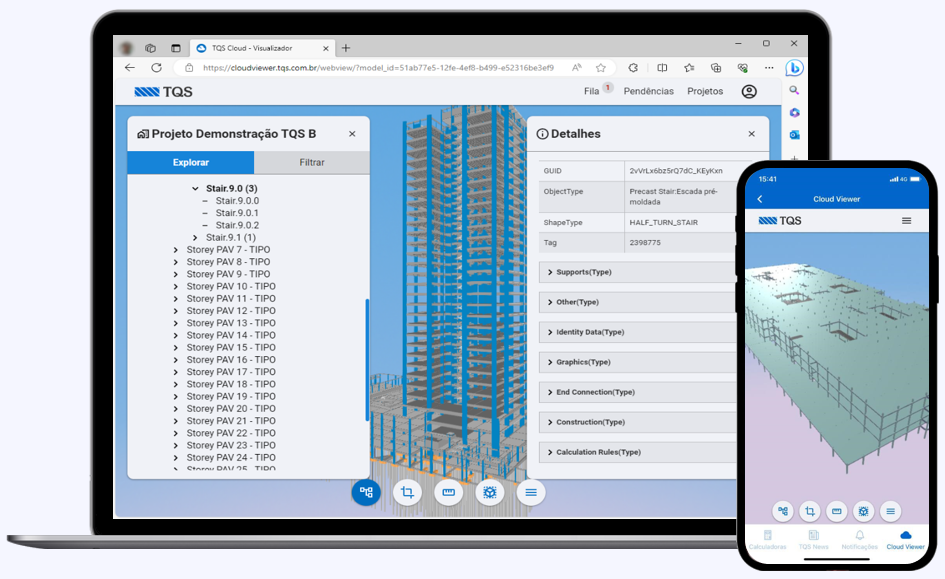Select the section crop tool in desktop viewer
This screenshot has height=579, width=945.
(x=407, y=492)
